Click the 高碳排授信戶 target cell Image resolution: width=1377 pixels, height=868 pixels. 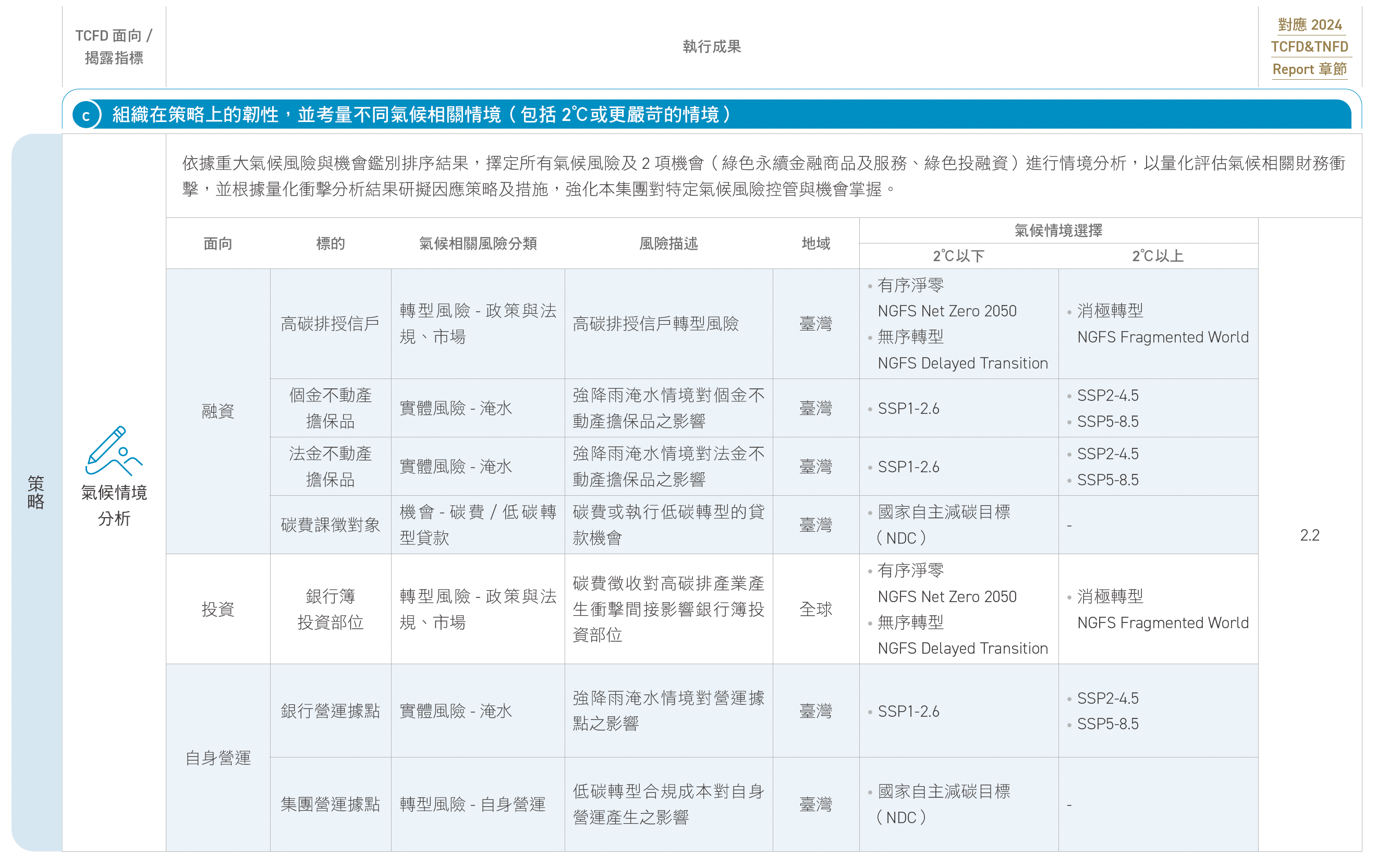[331, 324]
